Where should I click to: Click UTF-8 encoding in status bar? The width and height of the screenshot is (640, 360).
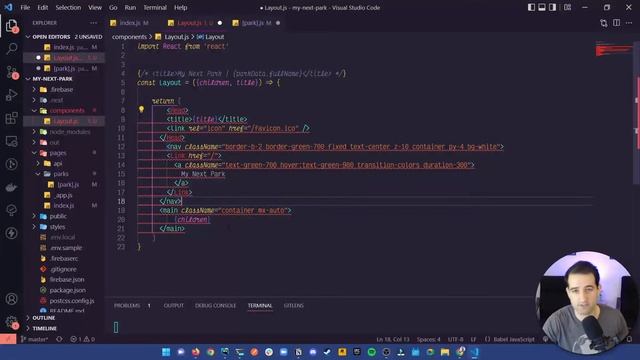tap(456, 339)
